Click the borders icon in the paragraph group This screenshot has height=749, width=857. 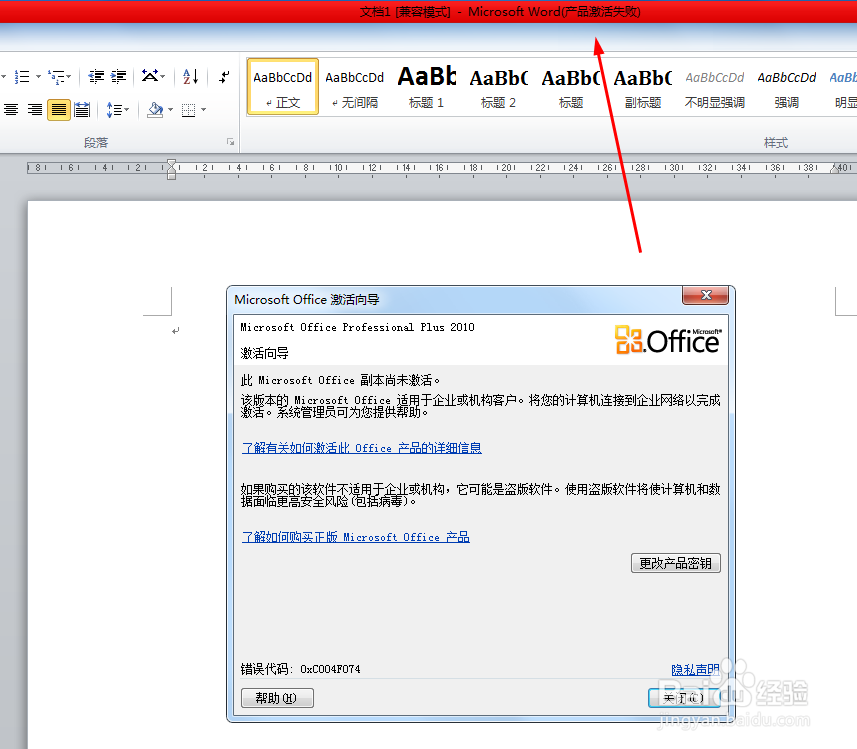click(x=188, y=110)
